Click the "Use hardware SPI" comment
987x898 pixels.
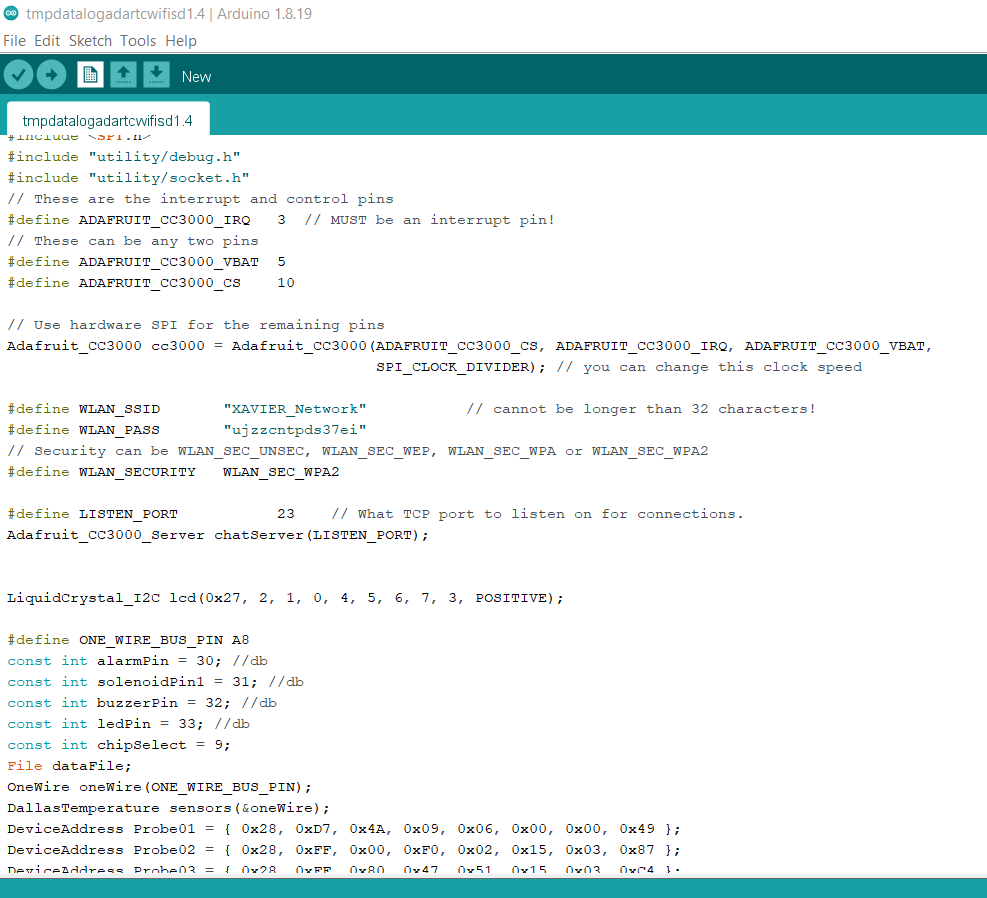[x=196, y=325]
